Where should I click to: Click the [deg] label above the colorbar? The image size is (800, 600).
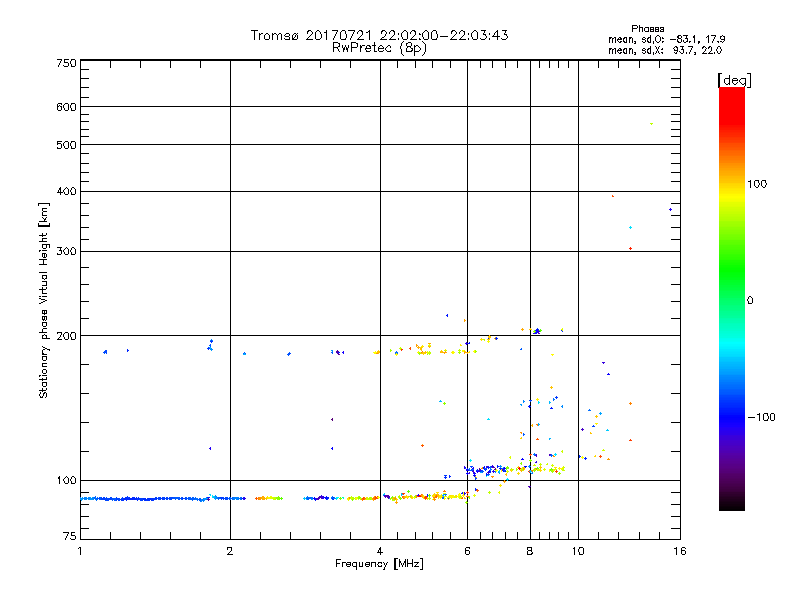(x=734, y=79)
